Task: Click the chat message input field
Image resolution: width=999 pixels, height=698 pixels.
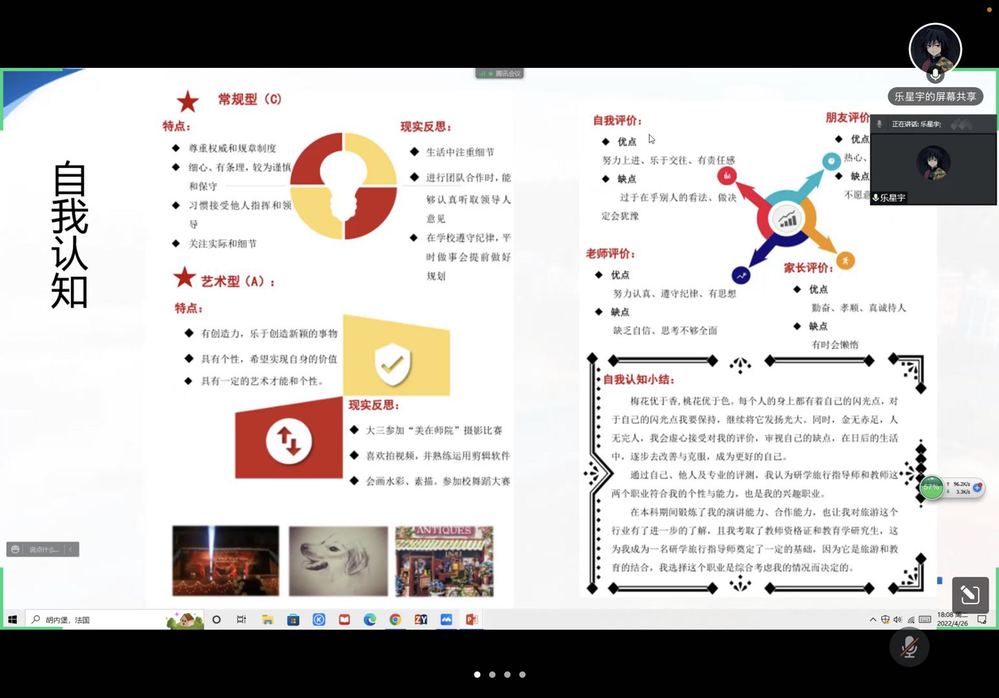Action: 43,549
